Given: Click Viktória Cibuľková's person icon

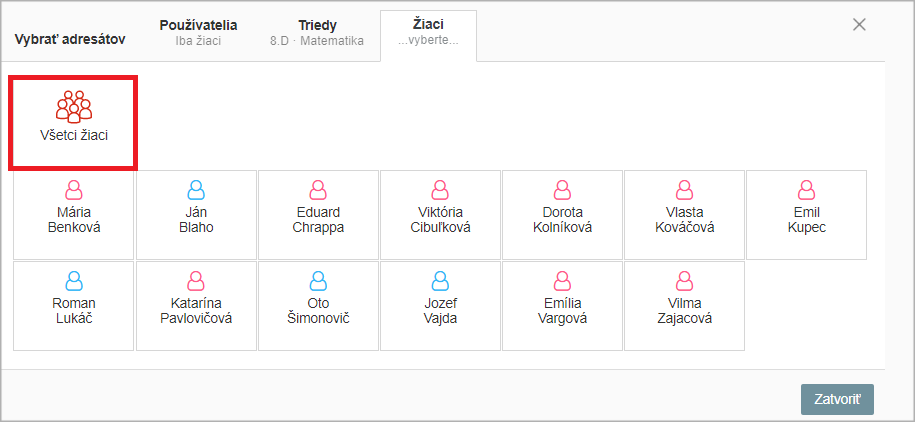Looking at the screenshot, I should (x=440, y=190).
